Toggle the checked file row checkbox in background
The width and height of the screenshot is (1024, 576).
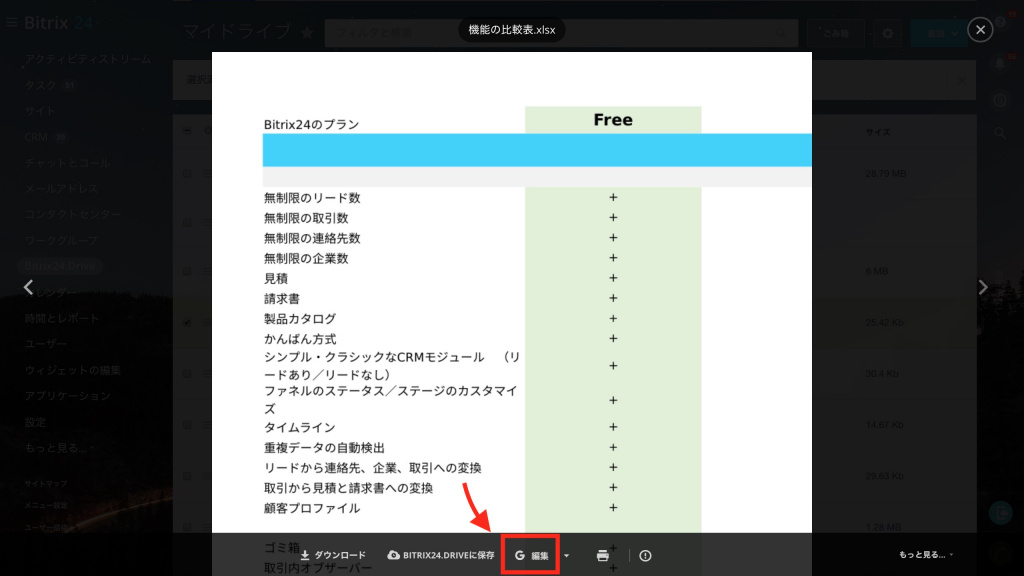click(187, 322)
